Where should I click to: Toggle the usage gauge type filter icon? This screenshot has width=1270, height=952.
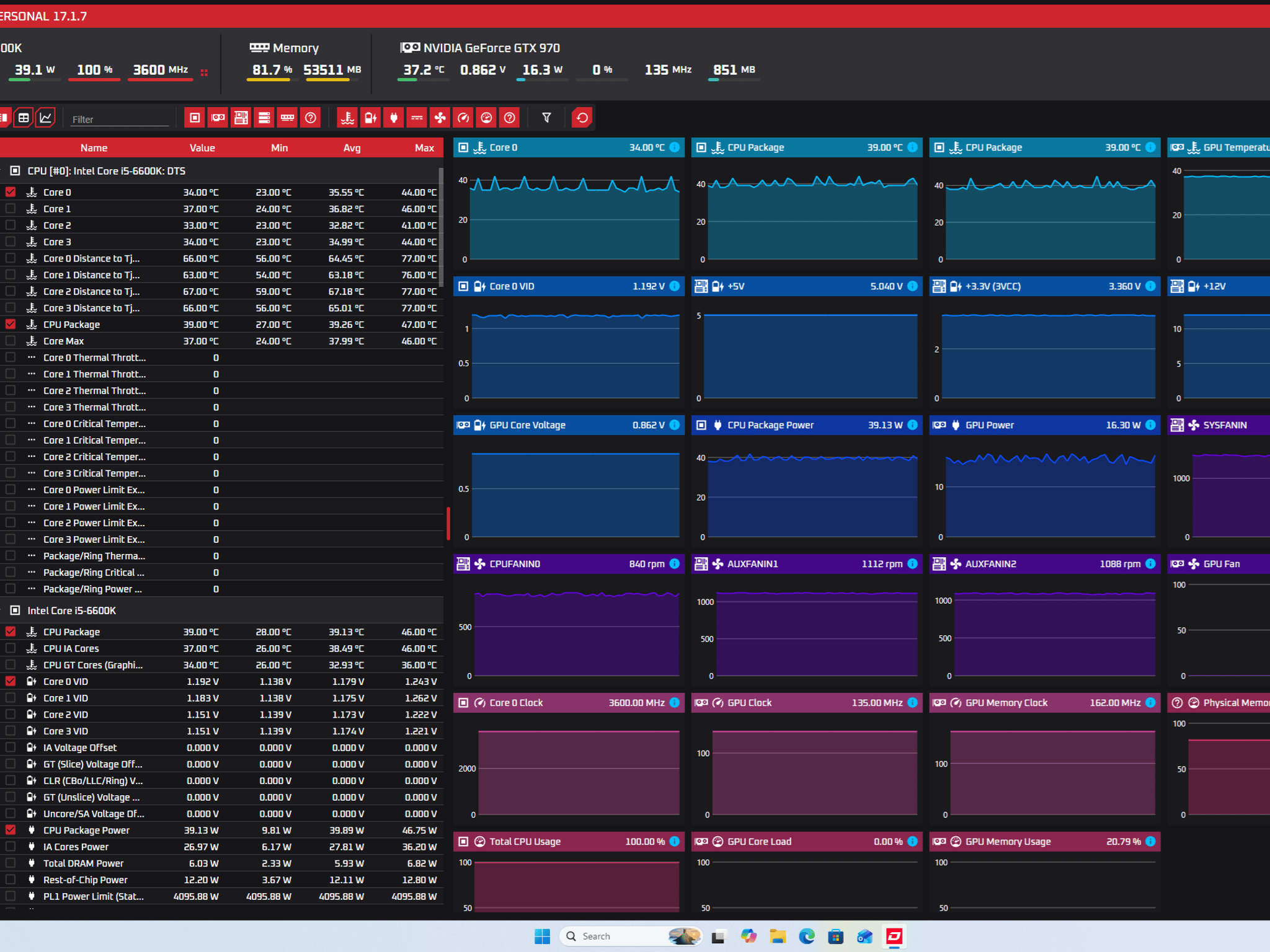point(486,118)
